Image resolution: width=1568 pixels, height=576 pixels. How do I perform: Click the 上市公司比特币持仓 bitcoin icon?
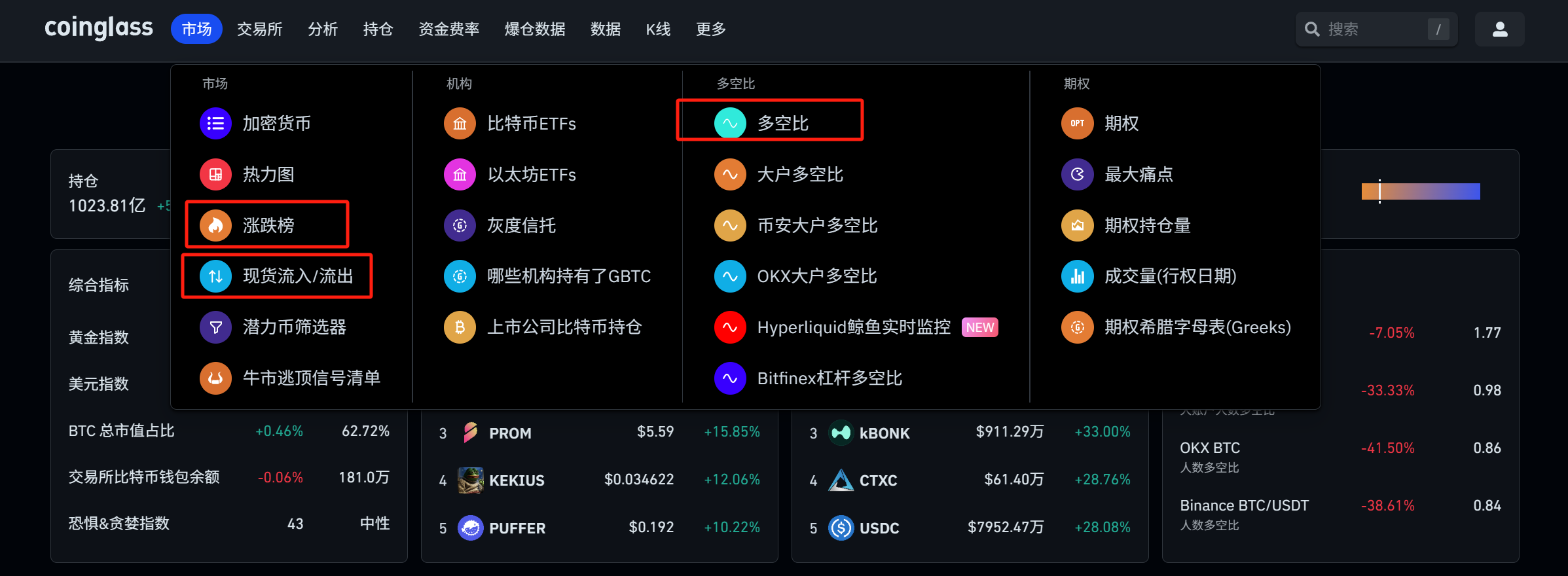click(x=460, y=327)
